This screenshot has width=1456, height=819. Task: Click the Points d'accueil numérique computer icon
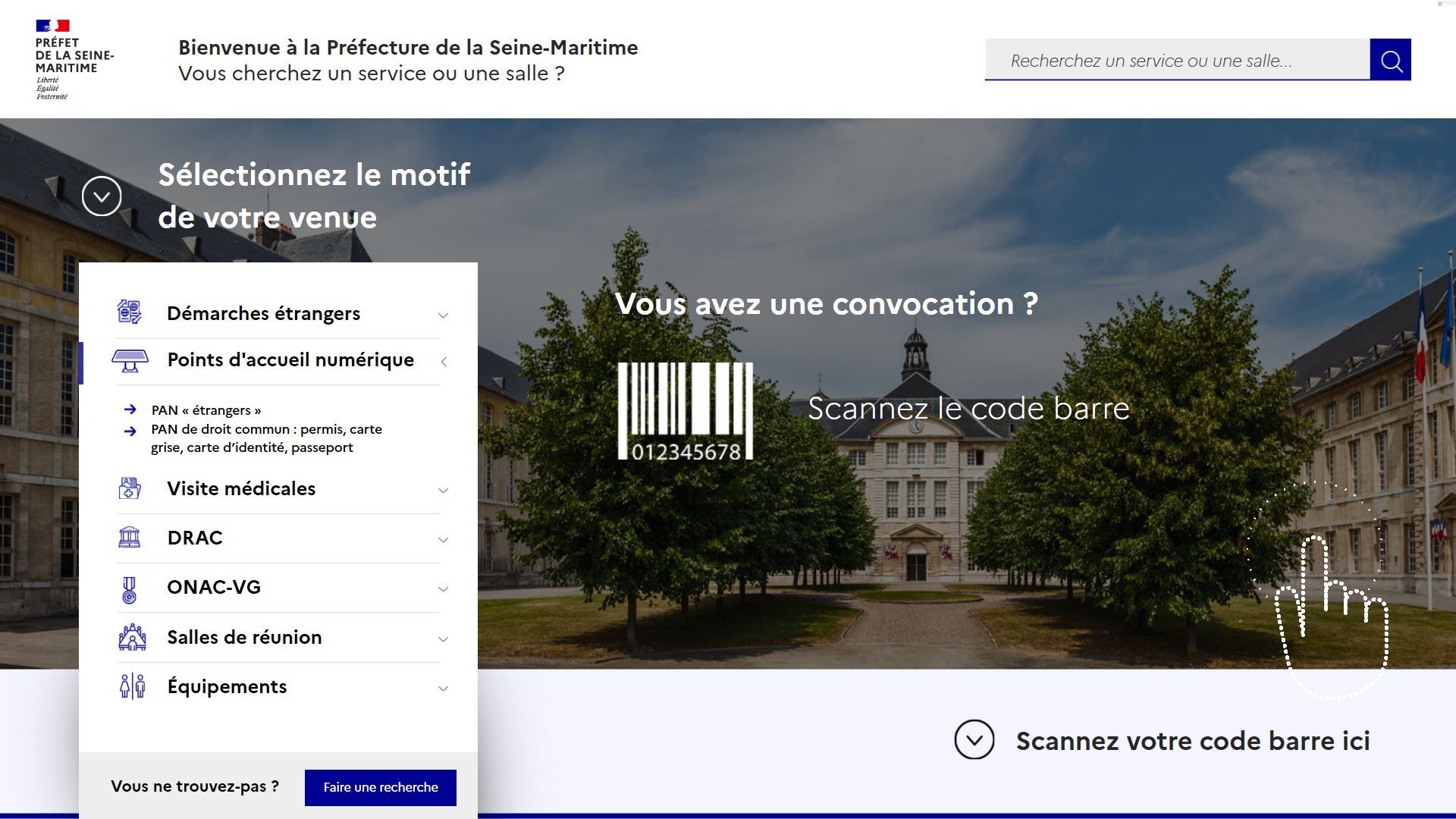130,361
